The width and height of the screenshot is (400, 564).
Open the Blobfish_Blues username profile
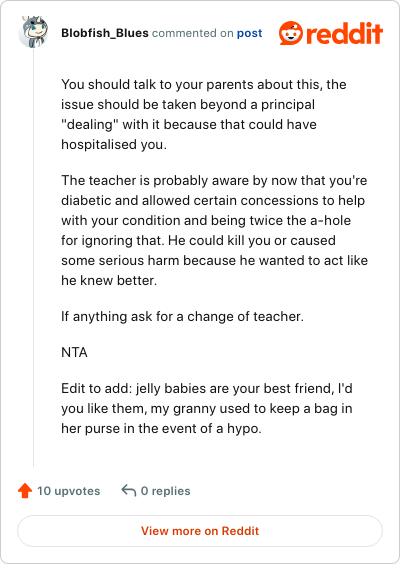[105, 33]
